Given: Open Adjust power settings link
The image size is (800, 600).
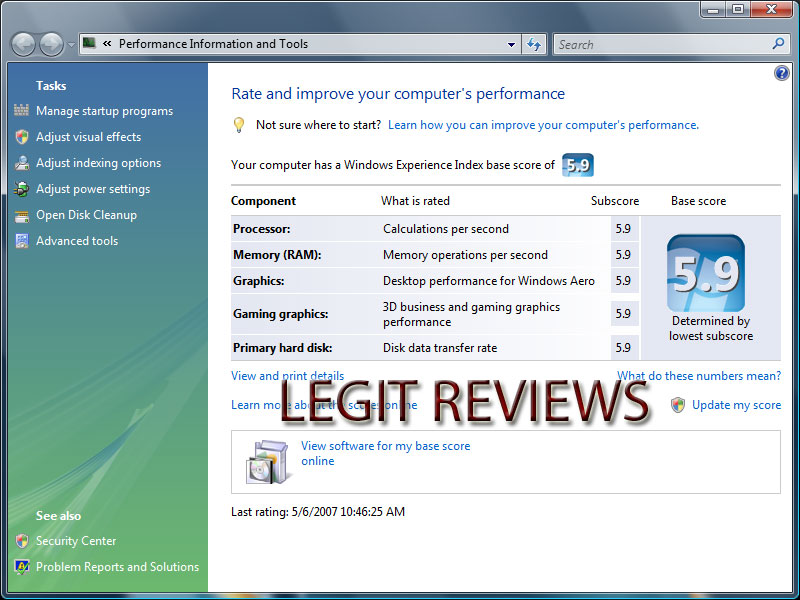Looking at the screenshot, I should 93,189.
